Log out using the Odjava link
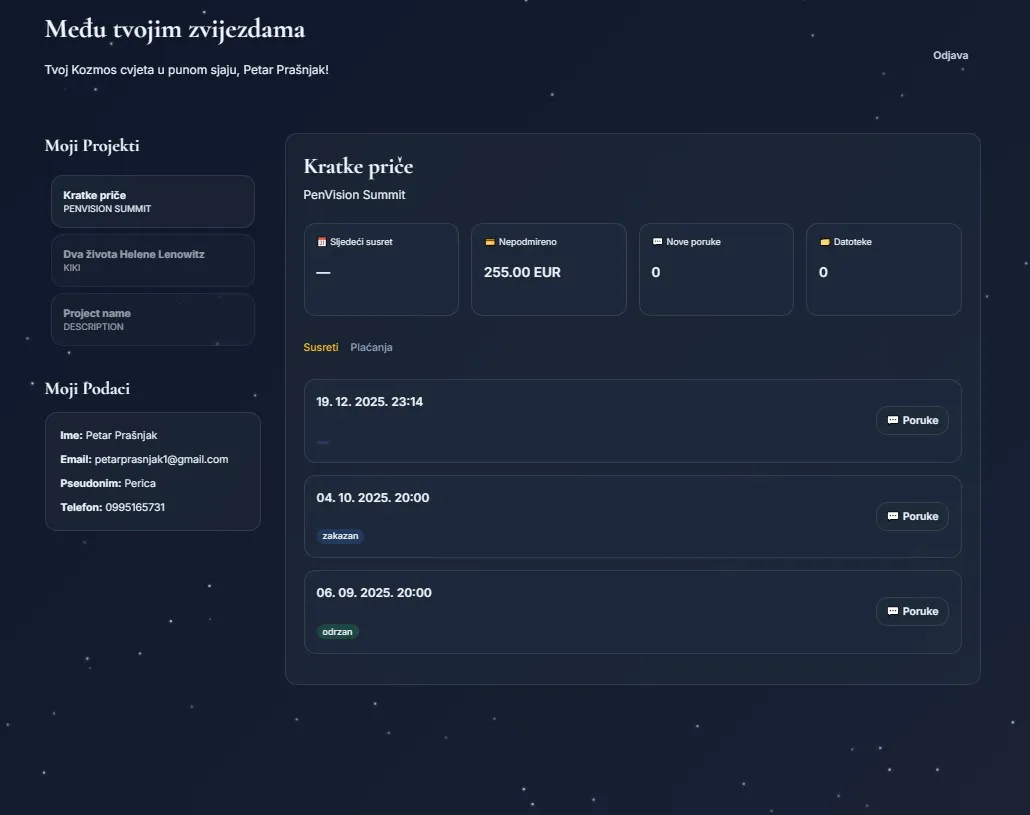1030x815 pixels. (x=950, y=55)
